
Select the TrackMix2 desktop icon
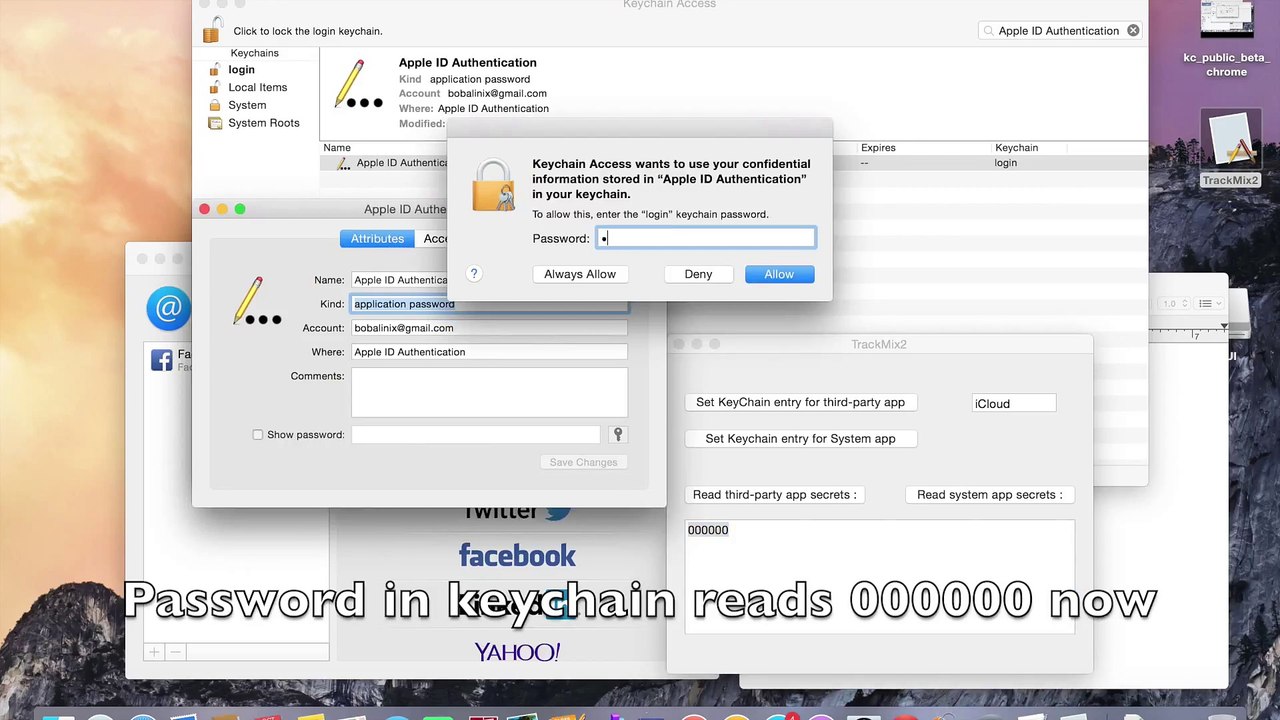coord(1230,150)
